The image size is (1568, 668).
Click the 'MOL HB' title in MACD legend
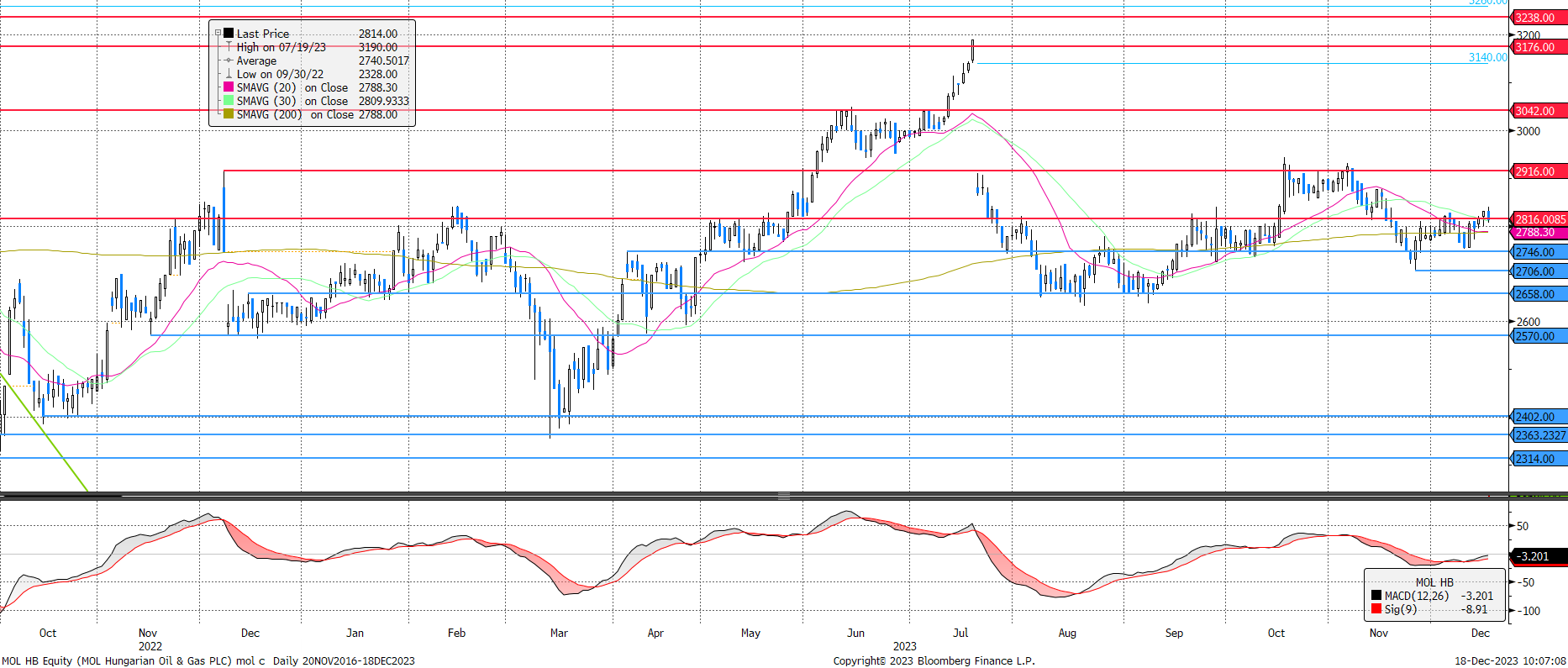[1434, 582]
